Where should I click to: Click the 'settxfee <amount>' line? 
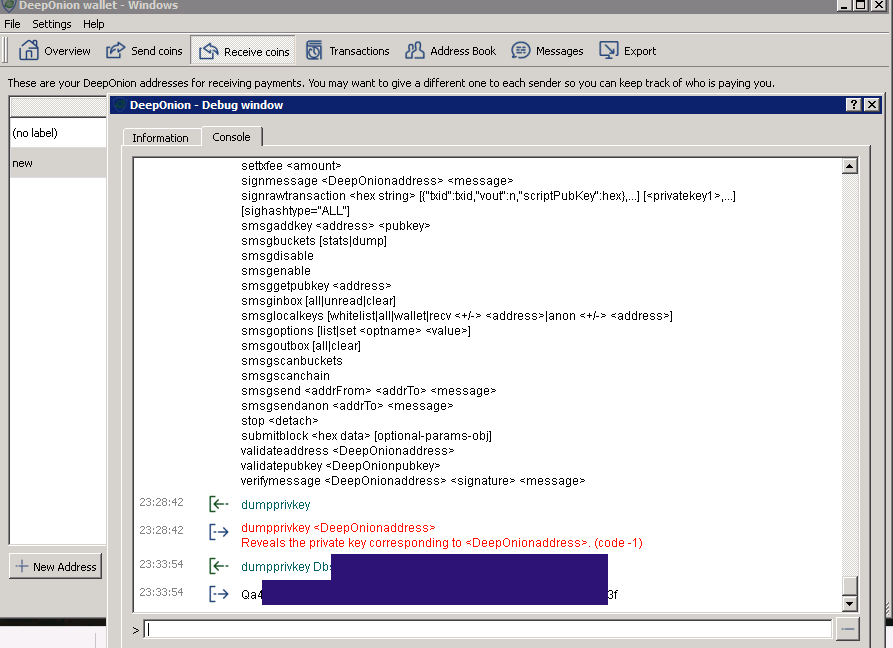click(x=291, y=166)
